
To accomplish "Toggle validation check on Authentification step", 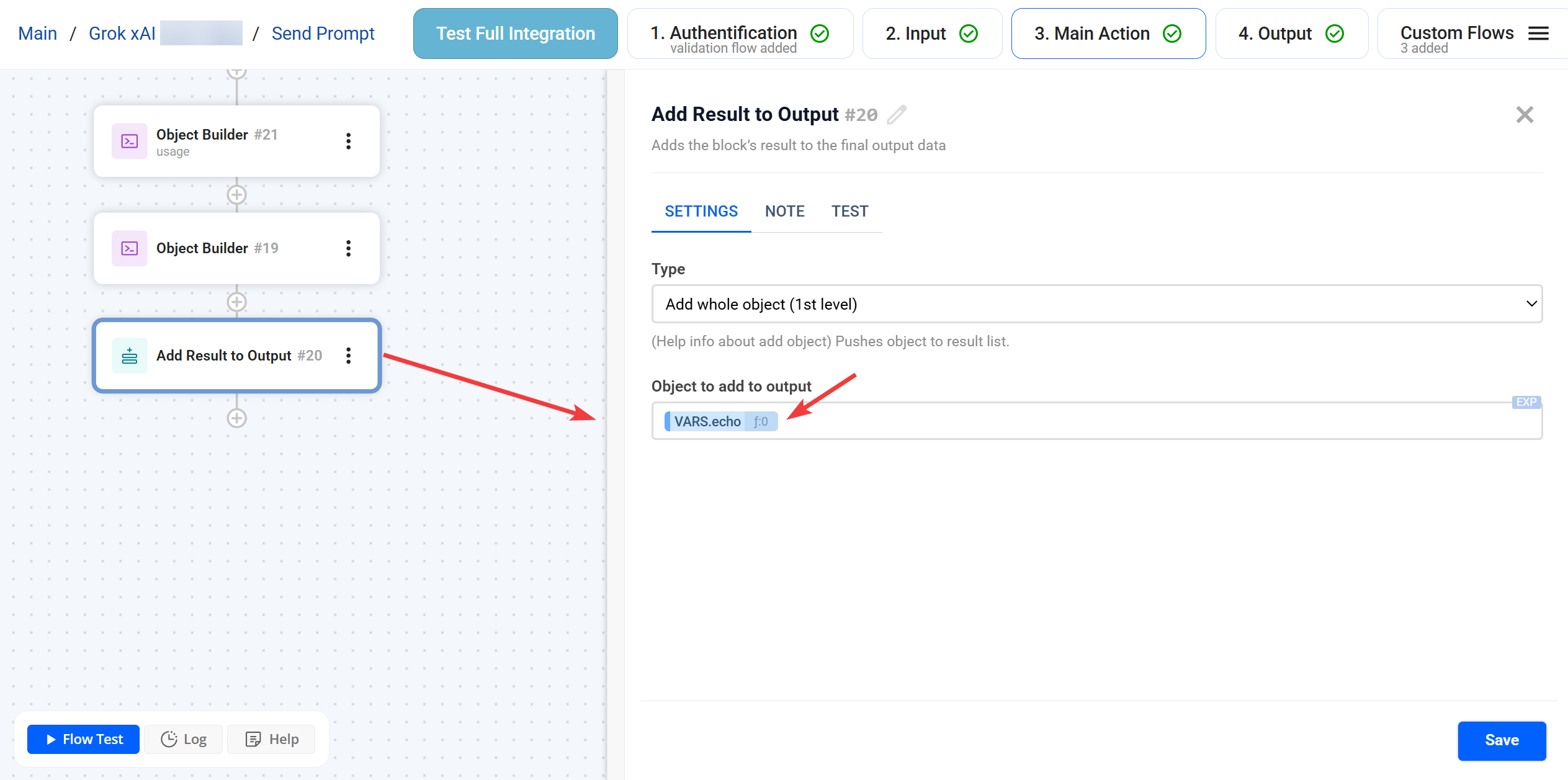I will [x=819, y=33].
